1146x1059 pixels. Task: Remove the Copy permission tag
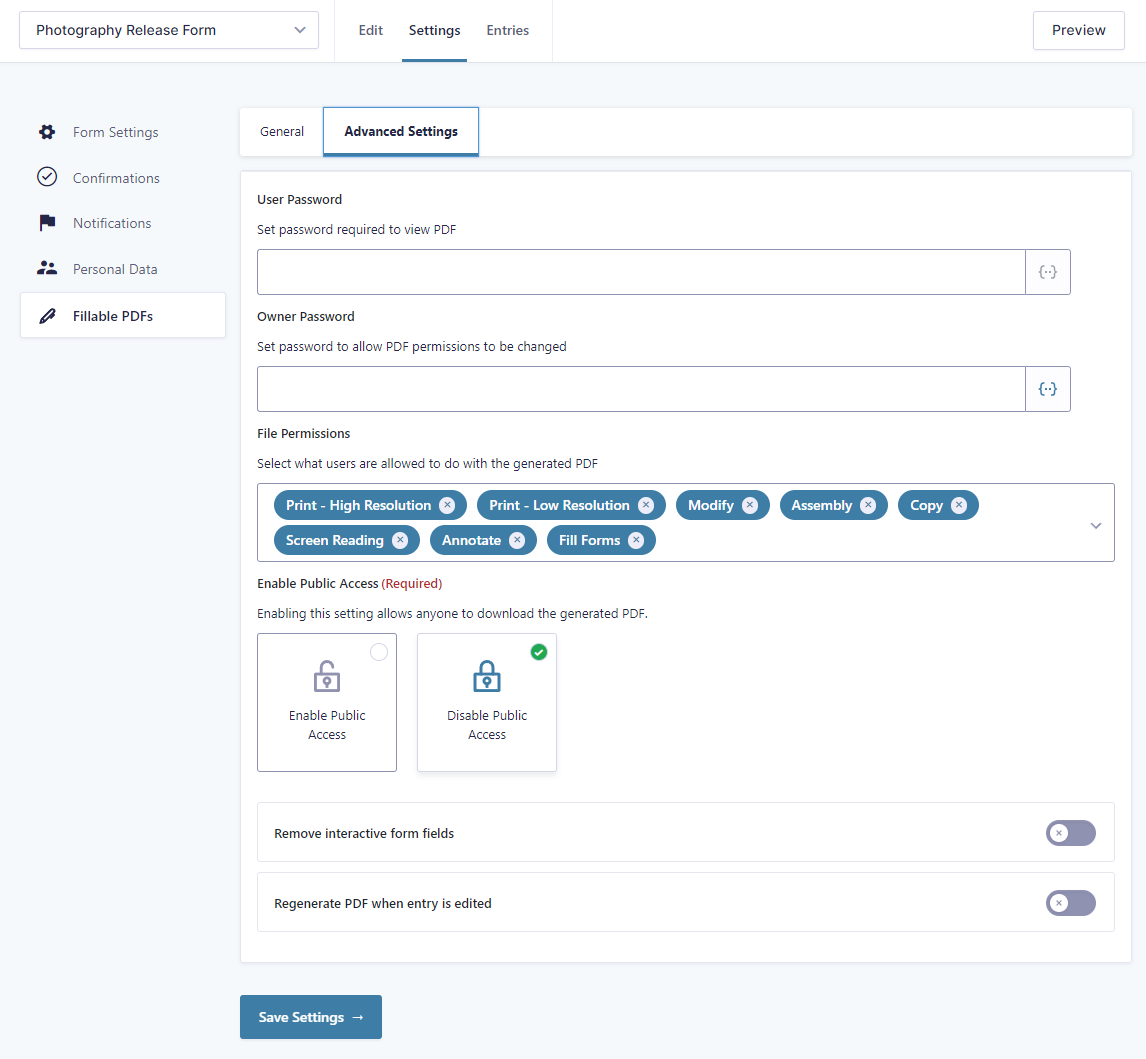pyautogui.click(x=959, y=505)
